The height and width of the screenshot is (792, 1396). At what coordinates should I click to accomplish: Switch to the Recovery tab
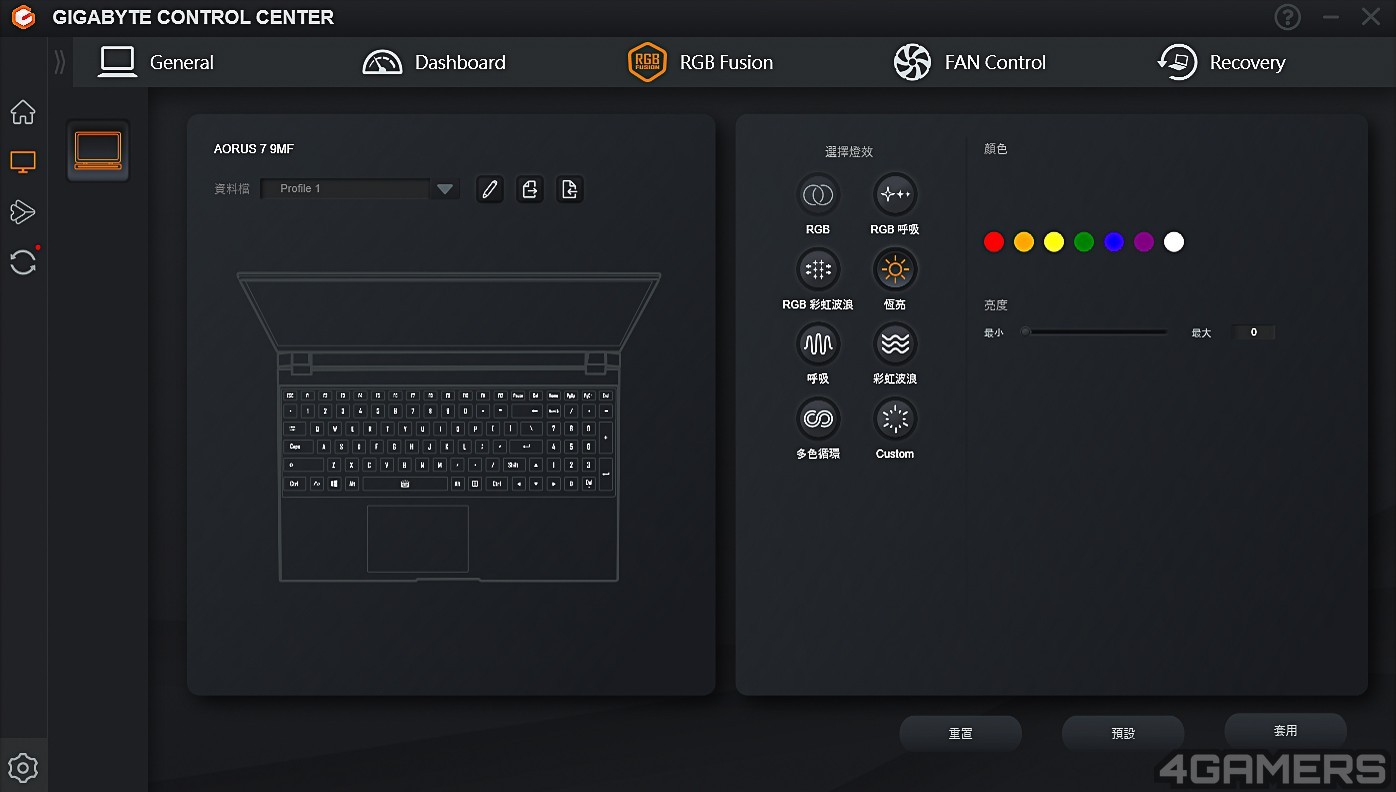click(x=1221, y=62)
